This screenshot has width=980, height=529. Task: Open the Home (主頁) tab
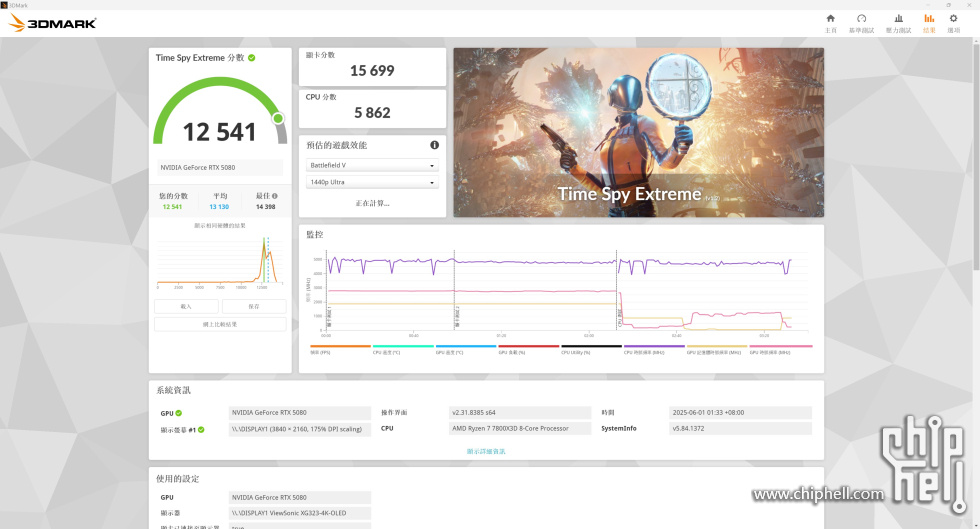click(x=831, y=23)
